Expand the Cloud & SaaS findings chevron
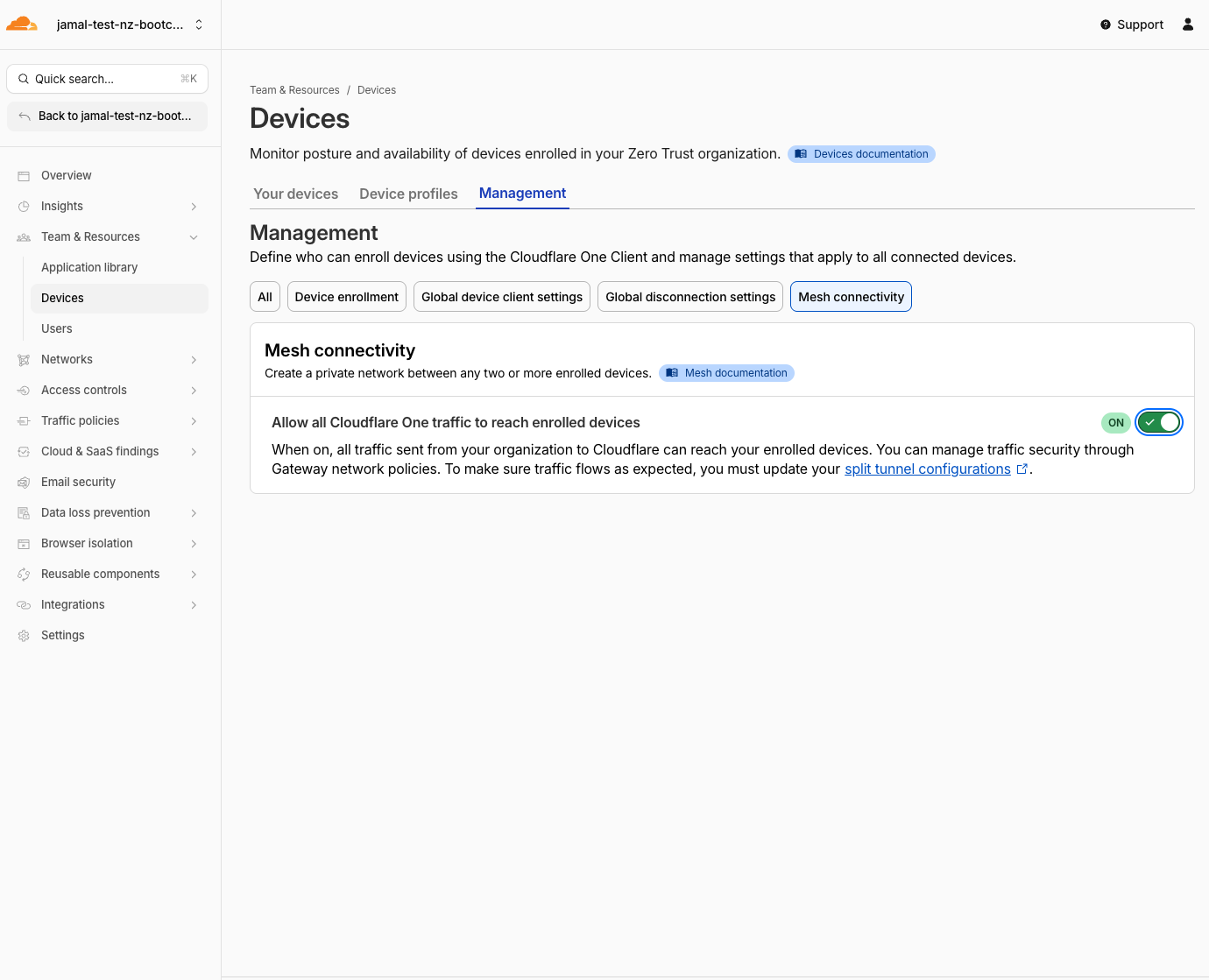Screen dimensions: 1209x980 194,452
